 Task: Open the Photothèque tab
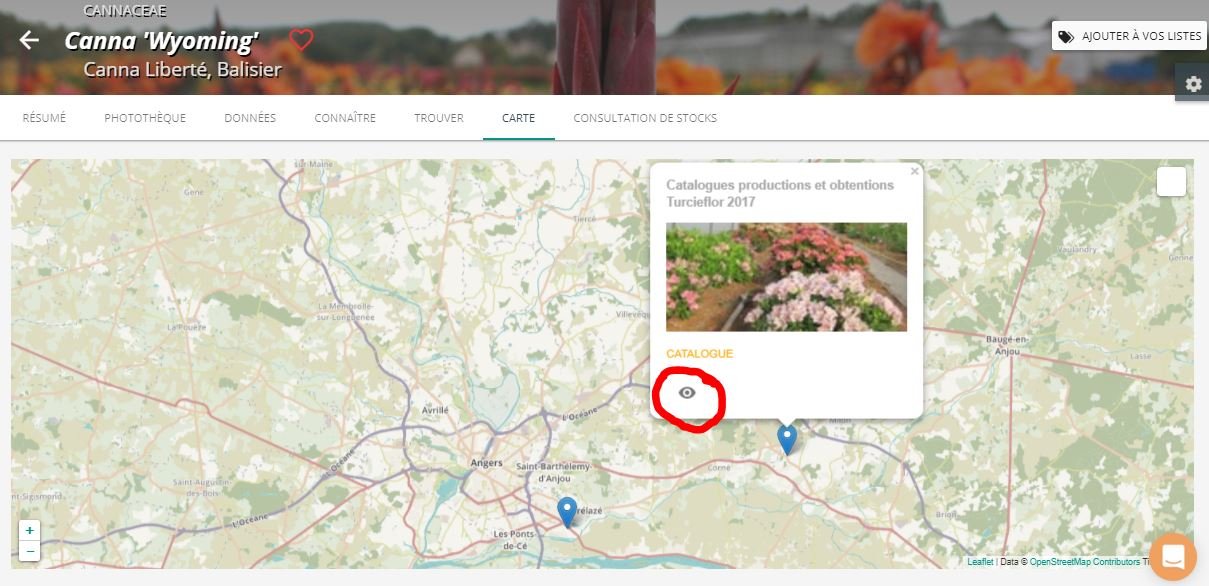pos(145,118)
